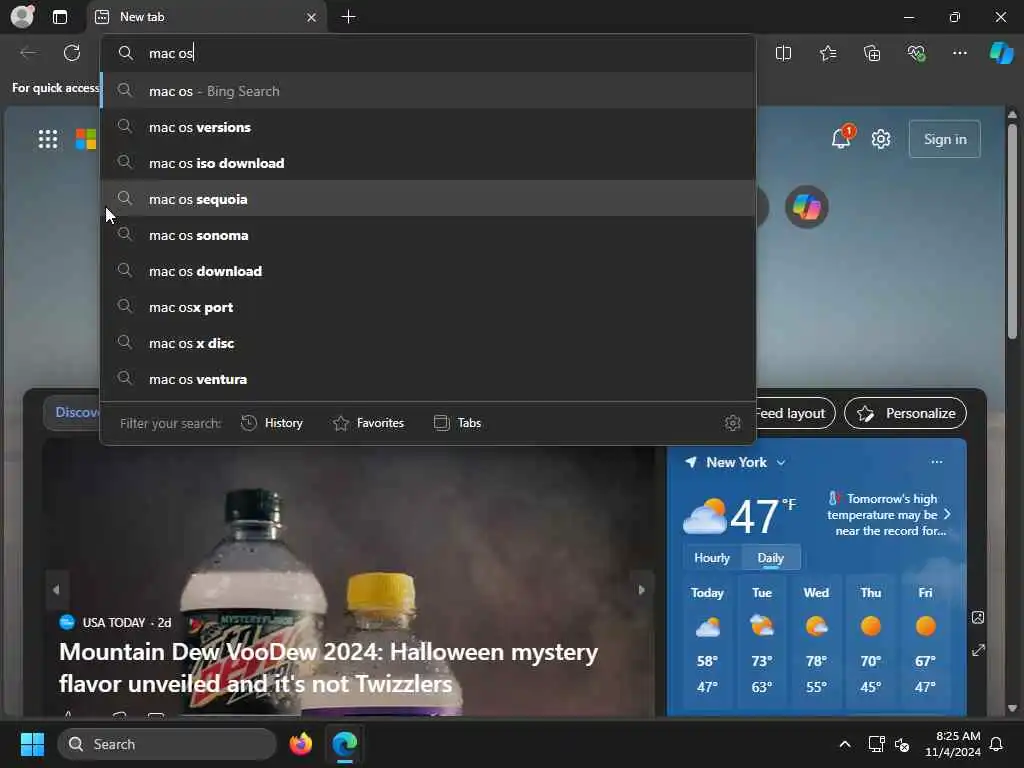Select Tue forecast column

(x=762, y=640)
